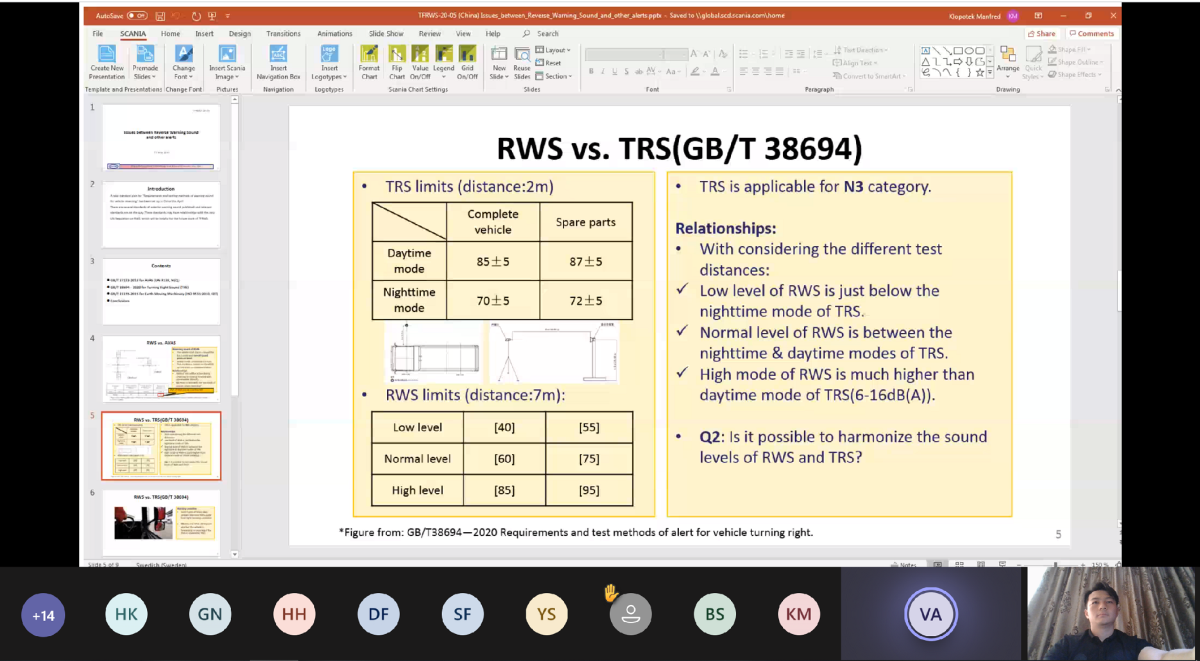The height and width of the screenshot is (661, 1200).
Task: Click the Save icon in title bar
Action: pos(158,16)
